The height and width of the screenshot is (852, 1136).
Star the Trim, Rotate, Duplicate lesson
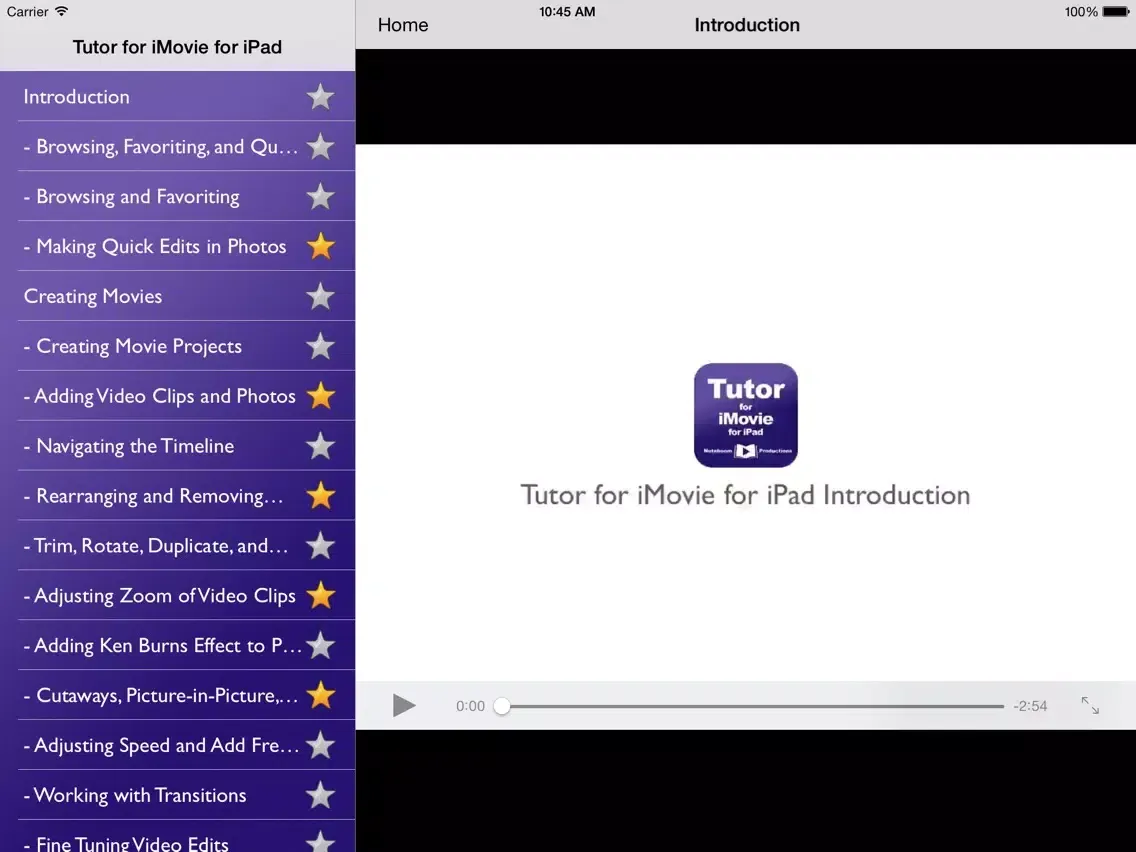[320, 546]
